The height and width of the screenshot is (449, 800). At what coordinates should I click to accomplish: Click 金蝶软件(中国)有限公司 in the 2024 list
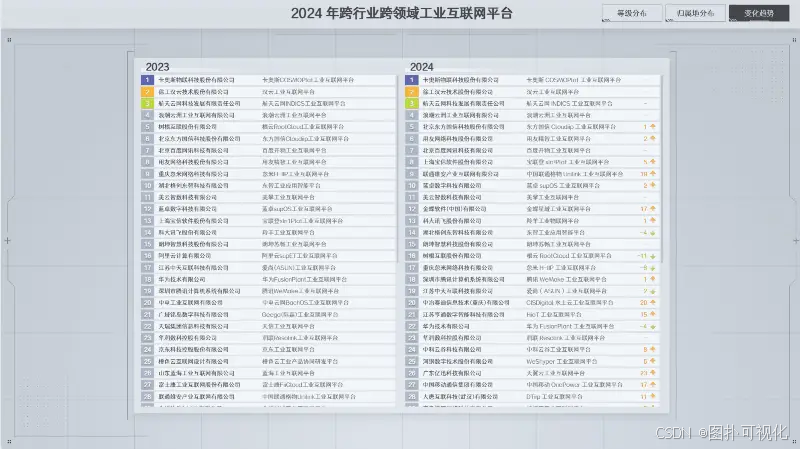click(454, 209)
